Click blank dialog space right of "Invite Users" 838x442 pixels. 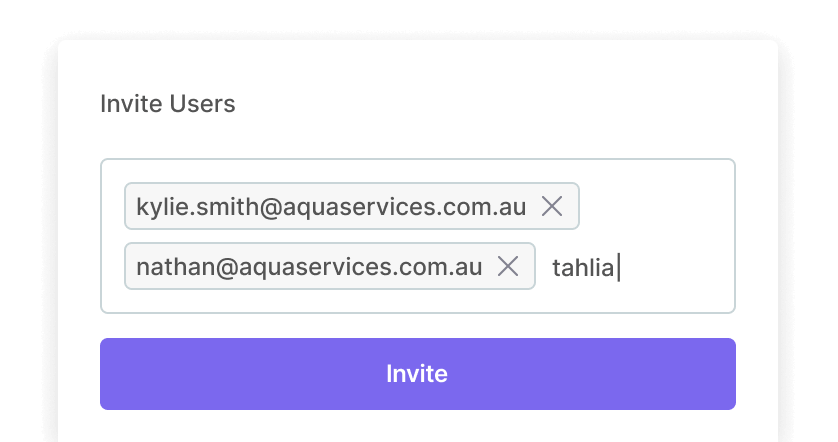pyautogui.click(x=500, y=104)
